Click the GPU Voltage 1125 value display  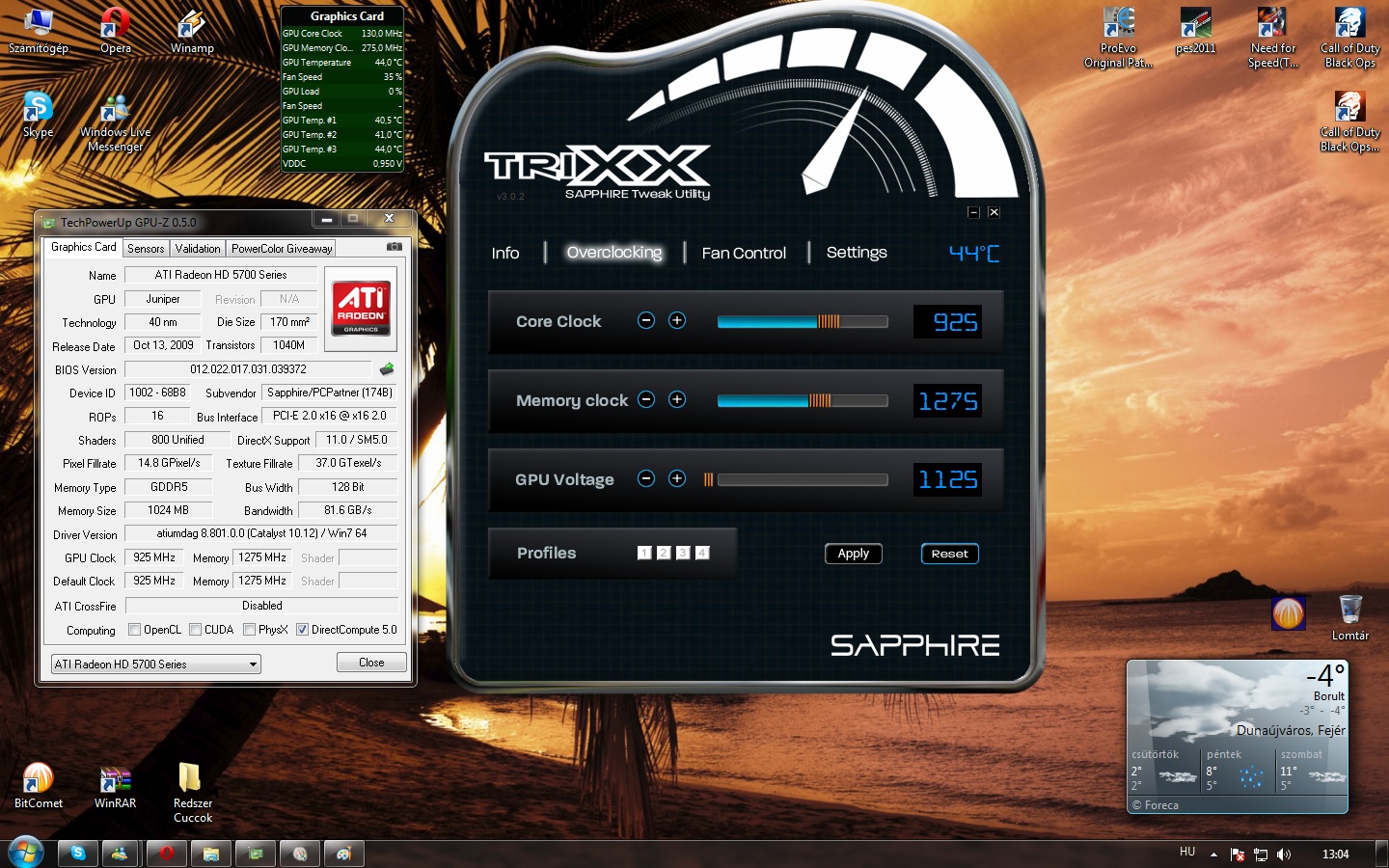[x=947, y=479]
